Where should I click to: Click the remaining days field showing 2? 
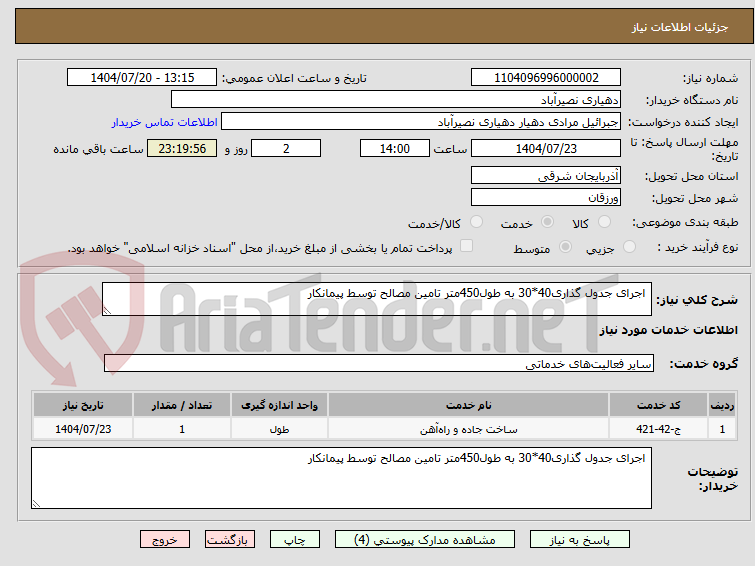click(286, 148)
